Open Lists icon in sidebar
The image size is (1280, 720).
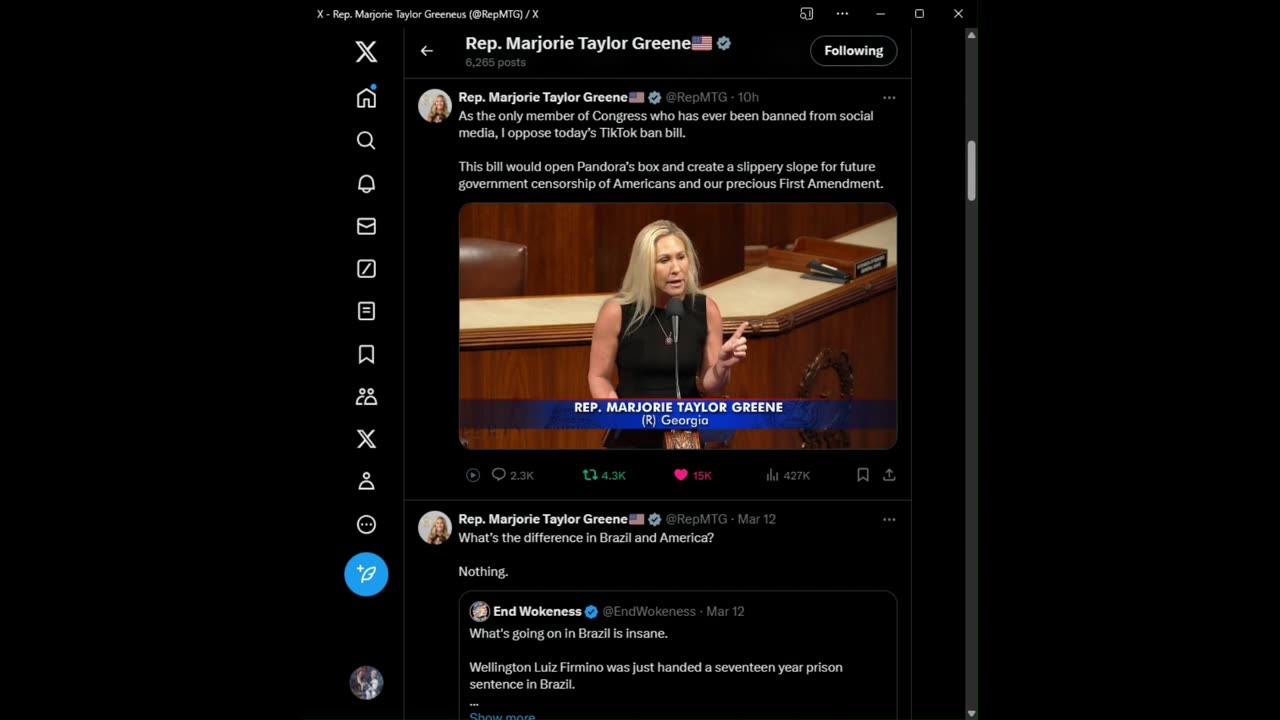pos(366,311)
